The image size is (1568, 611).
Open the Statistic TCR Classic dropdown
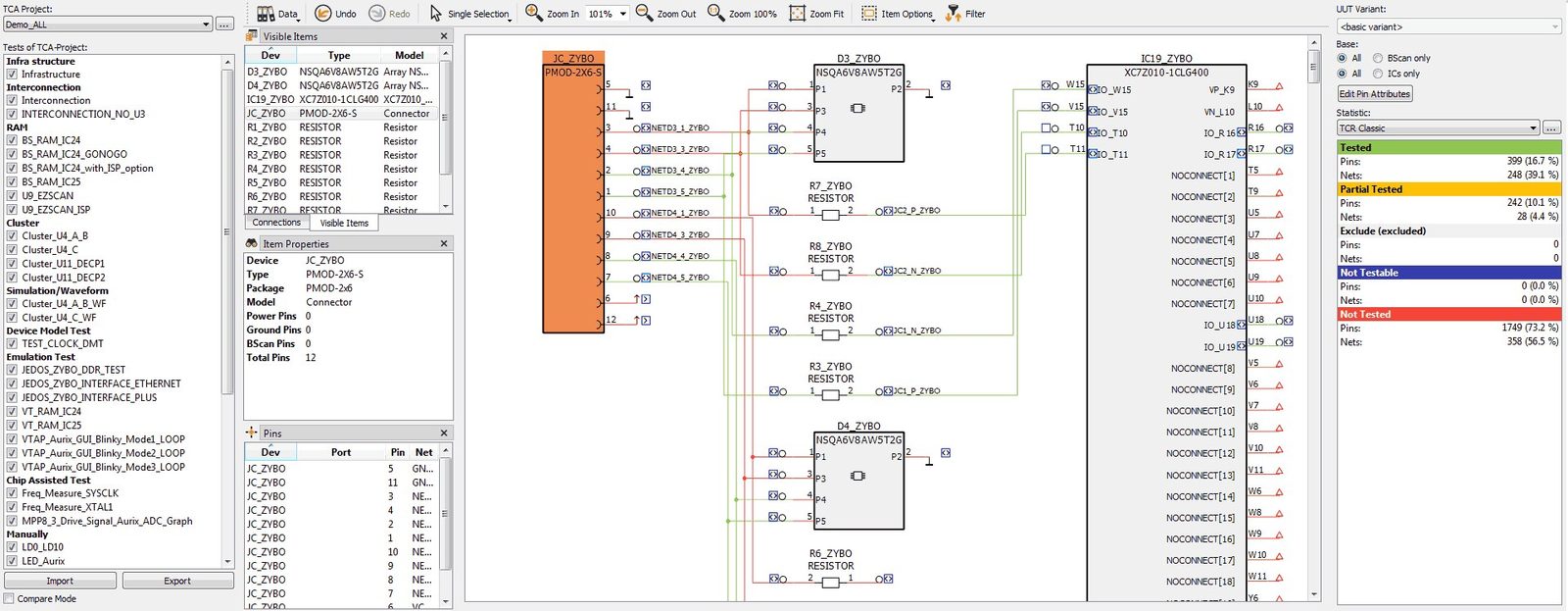pos(1439,128)
